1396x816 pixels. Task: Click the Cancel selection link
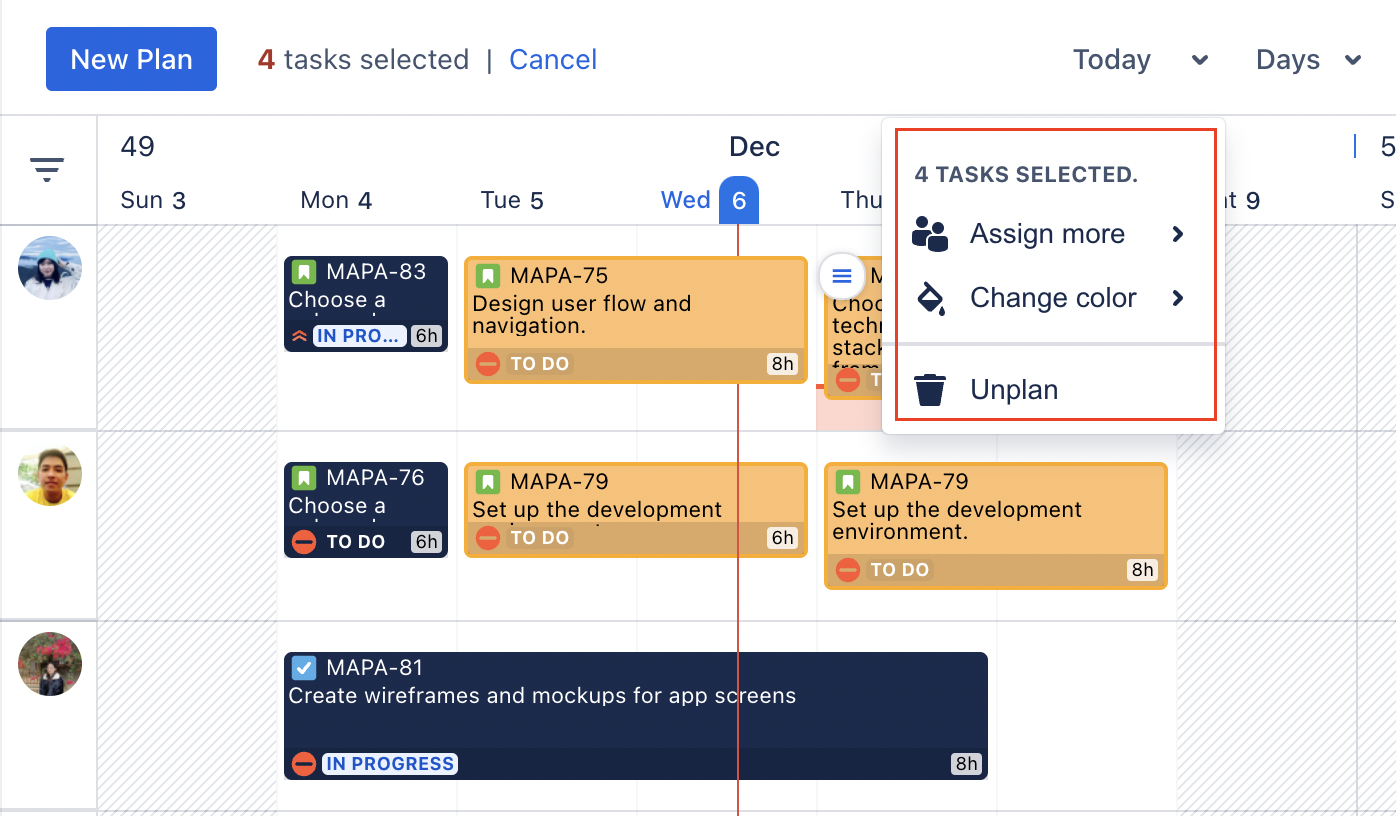[553, 60]
